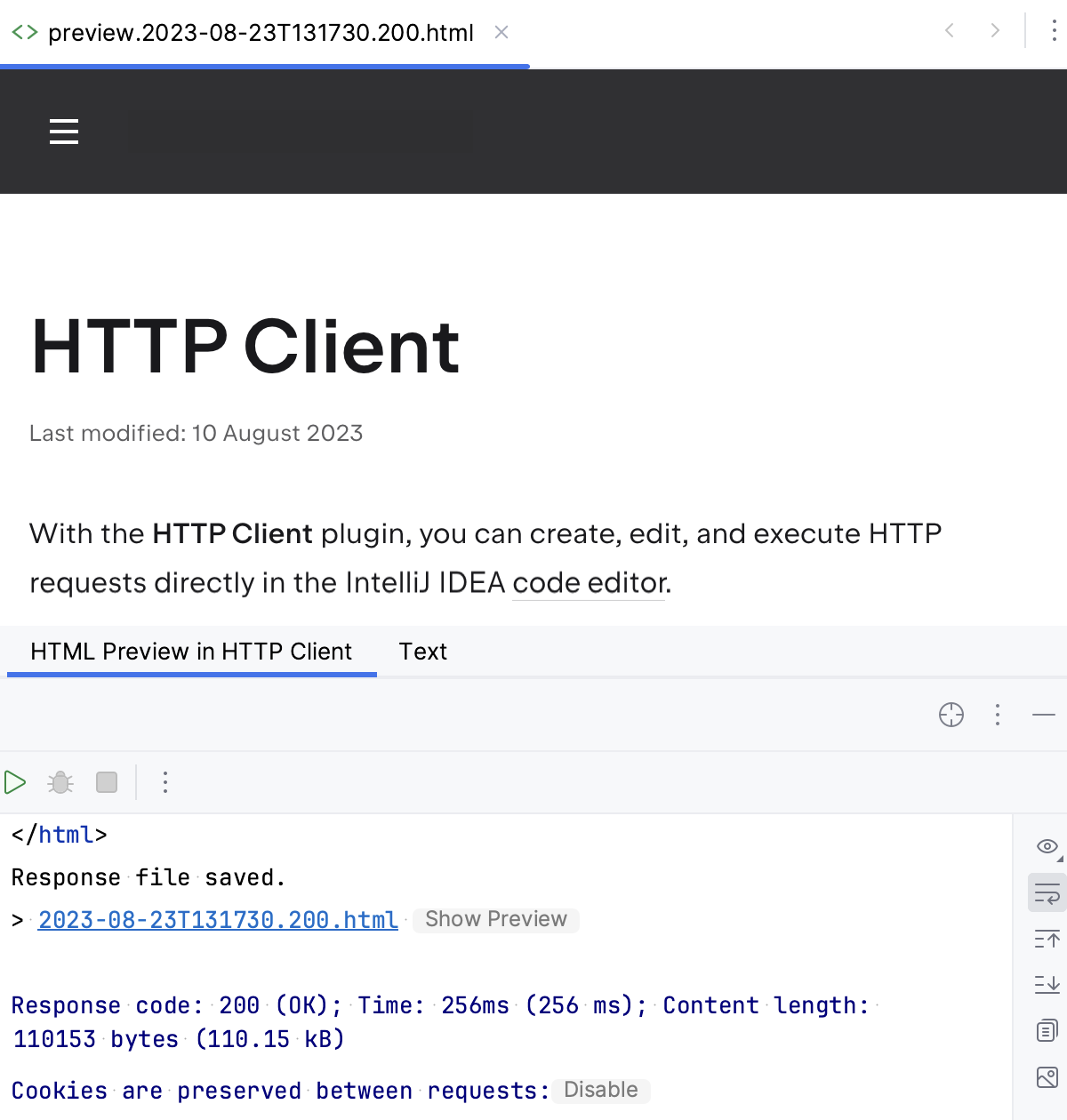Follow the code editor hyperlink
The width and height of the screenshot is (1067, 1120).
[x=587, y=583]
